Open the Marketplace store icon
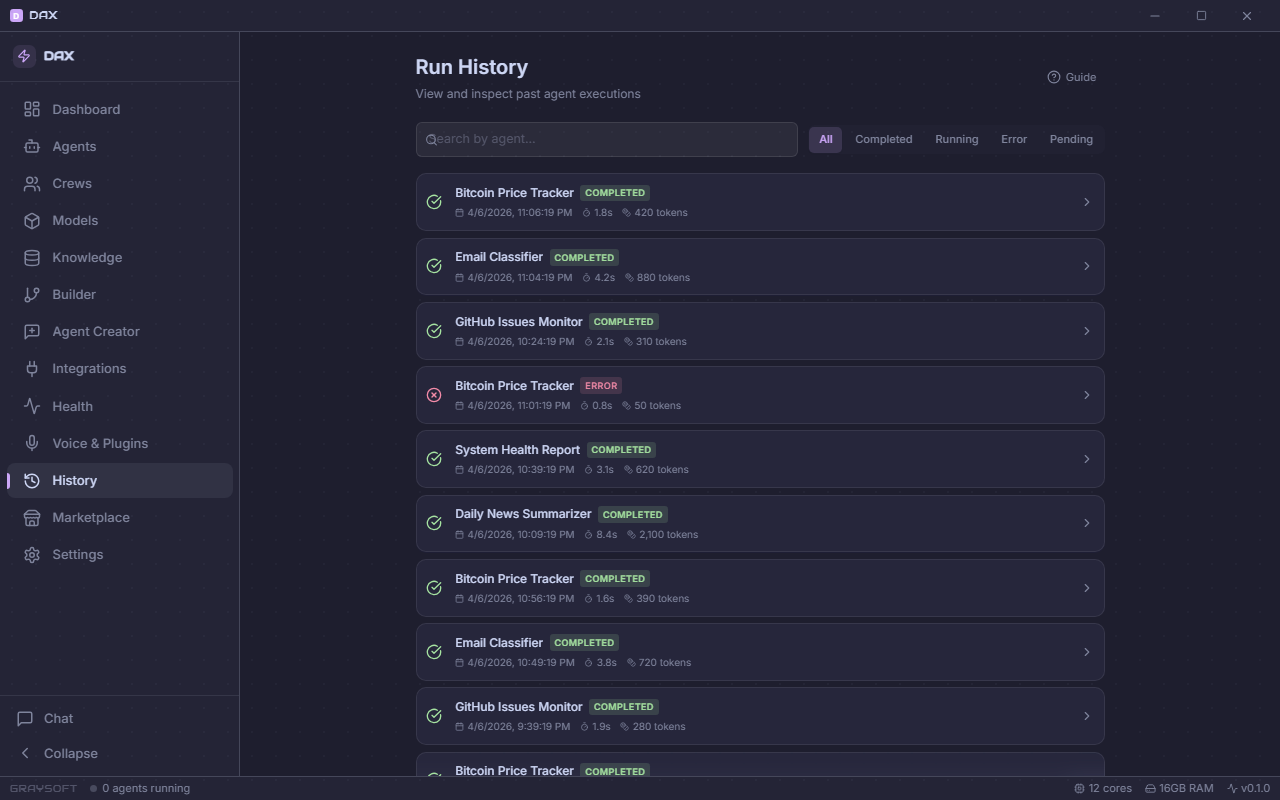The width and height of the screenshot is (1280, 800). point(32,517)
